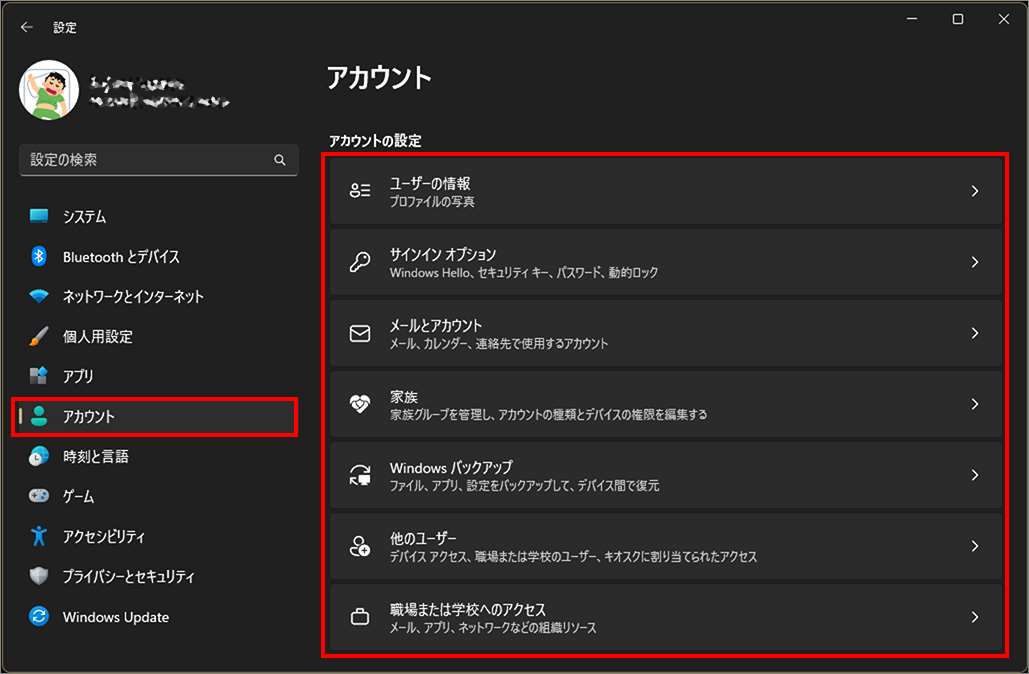Click the user profile avatar picture
Image resolution: width=1029 pixels, height=674 pixels.
[x=49, y=90]
